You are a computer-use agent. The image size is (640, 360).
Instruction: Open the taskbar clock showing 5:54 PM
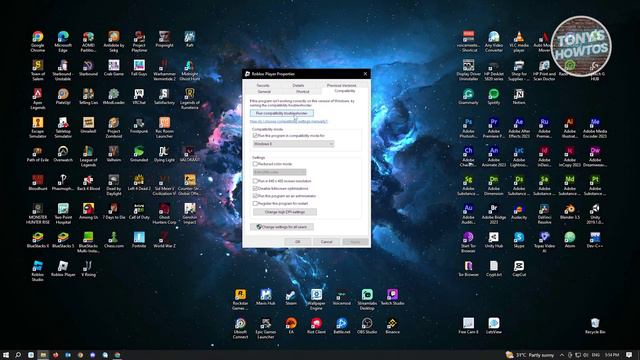pos(612,355)
